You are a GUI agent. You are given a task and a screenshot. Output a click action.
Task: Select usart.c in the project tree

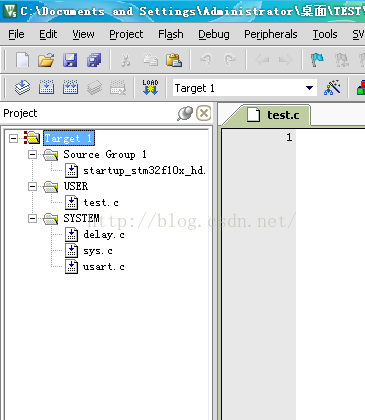click(x=104, y=267)
